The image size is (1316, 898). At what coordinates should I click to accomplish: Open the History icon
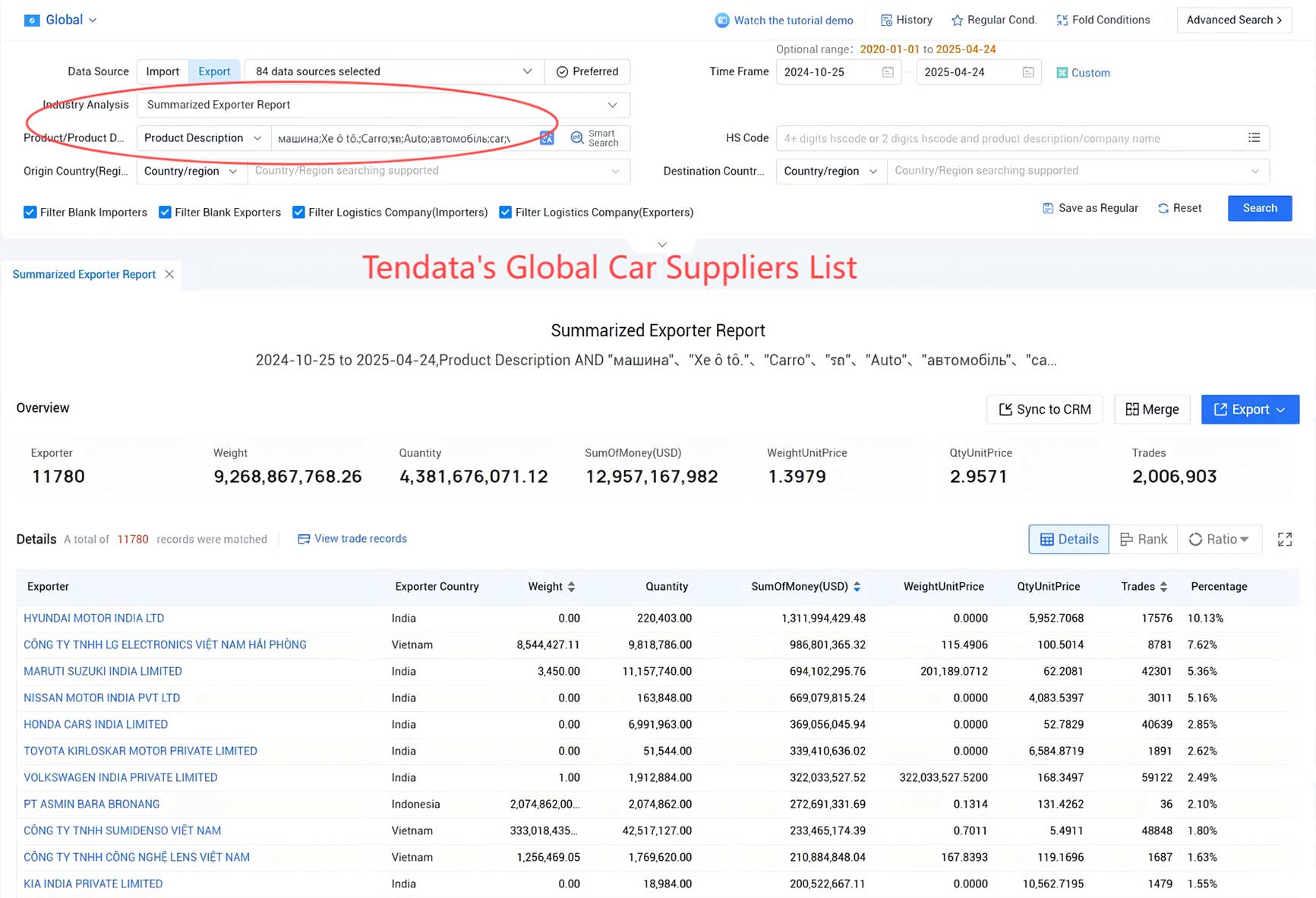coord(885,20)
